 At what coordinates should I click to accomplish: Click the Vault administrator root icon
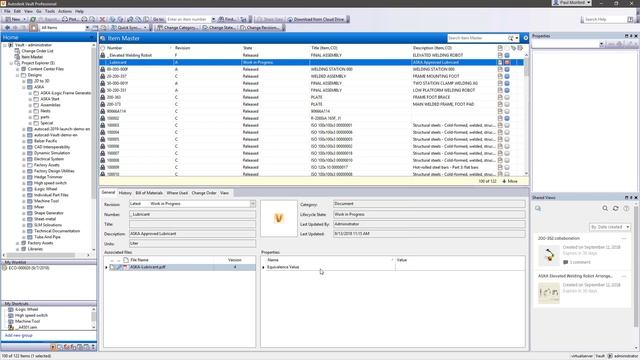[x=11, y=45]
